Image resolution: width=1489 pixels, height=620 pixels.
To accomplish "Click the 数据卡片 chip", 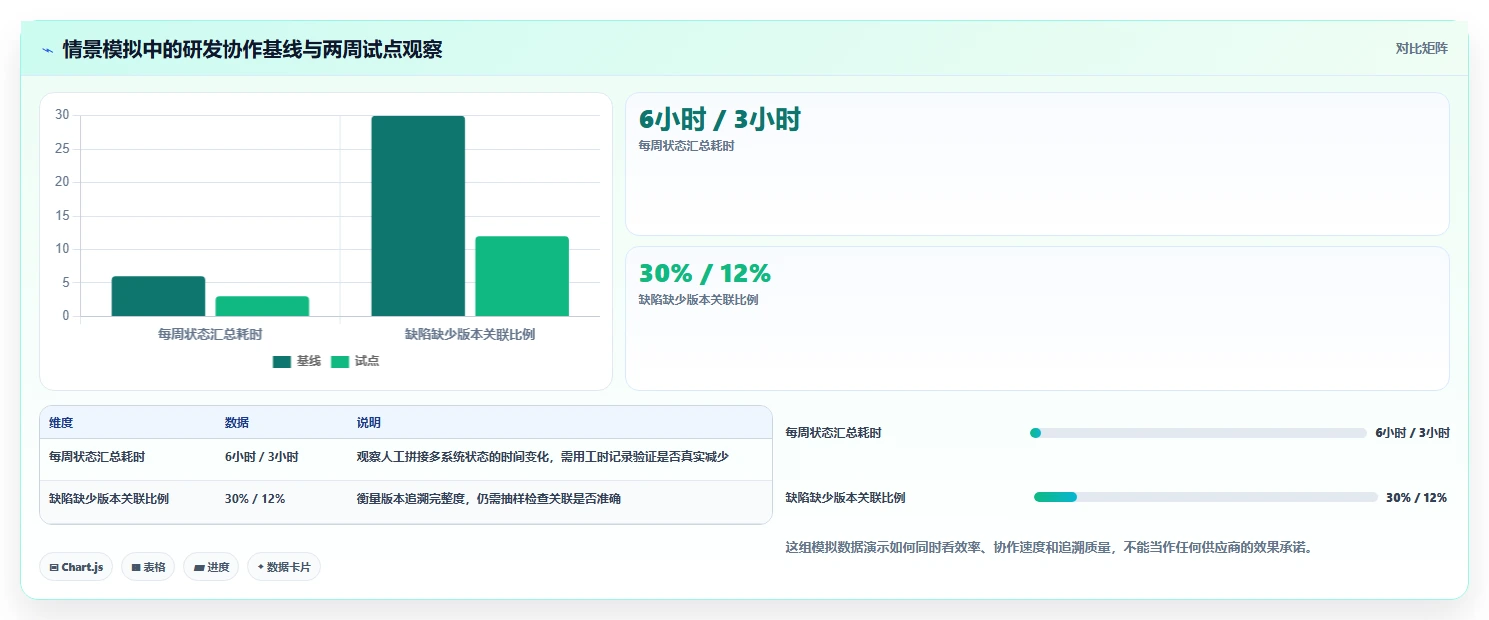I will [x=284, y=567].
